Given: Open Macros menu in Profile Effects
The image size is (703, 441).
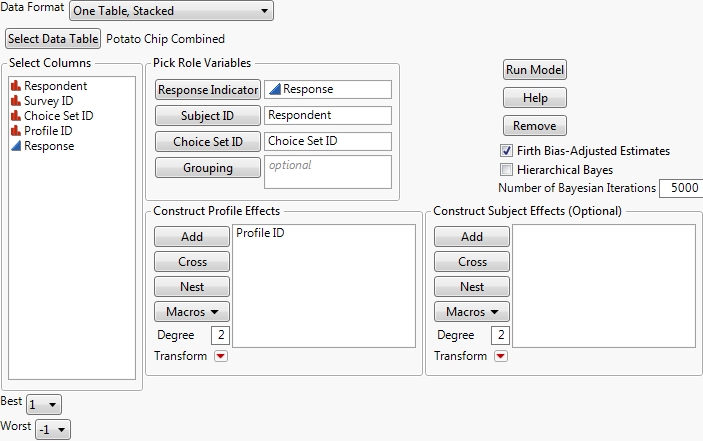Looking at the screenshot, I should tap(192, 312).
